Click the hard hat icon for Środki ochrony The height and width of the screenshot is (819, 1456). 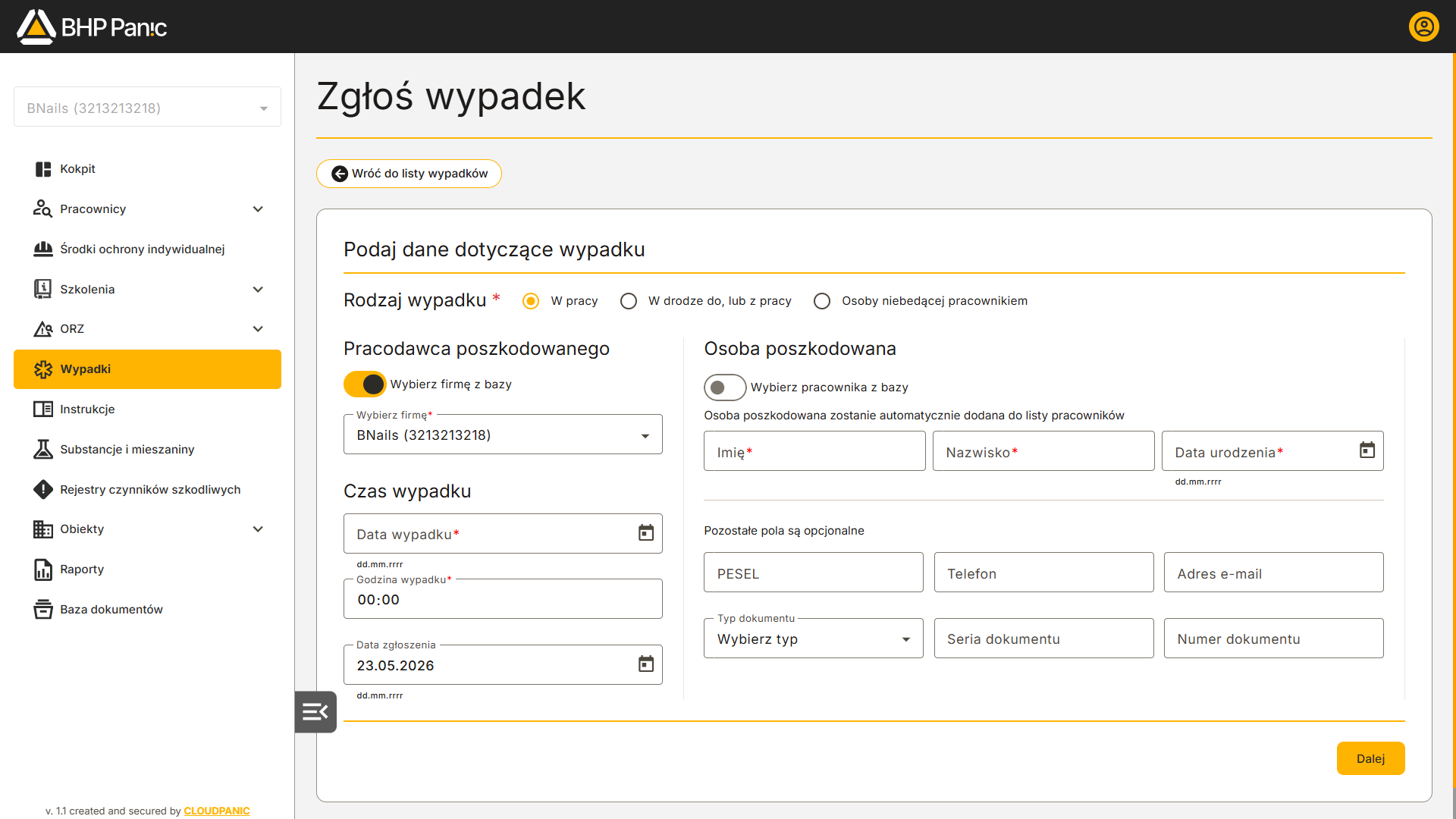(43, 249)
